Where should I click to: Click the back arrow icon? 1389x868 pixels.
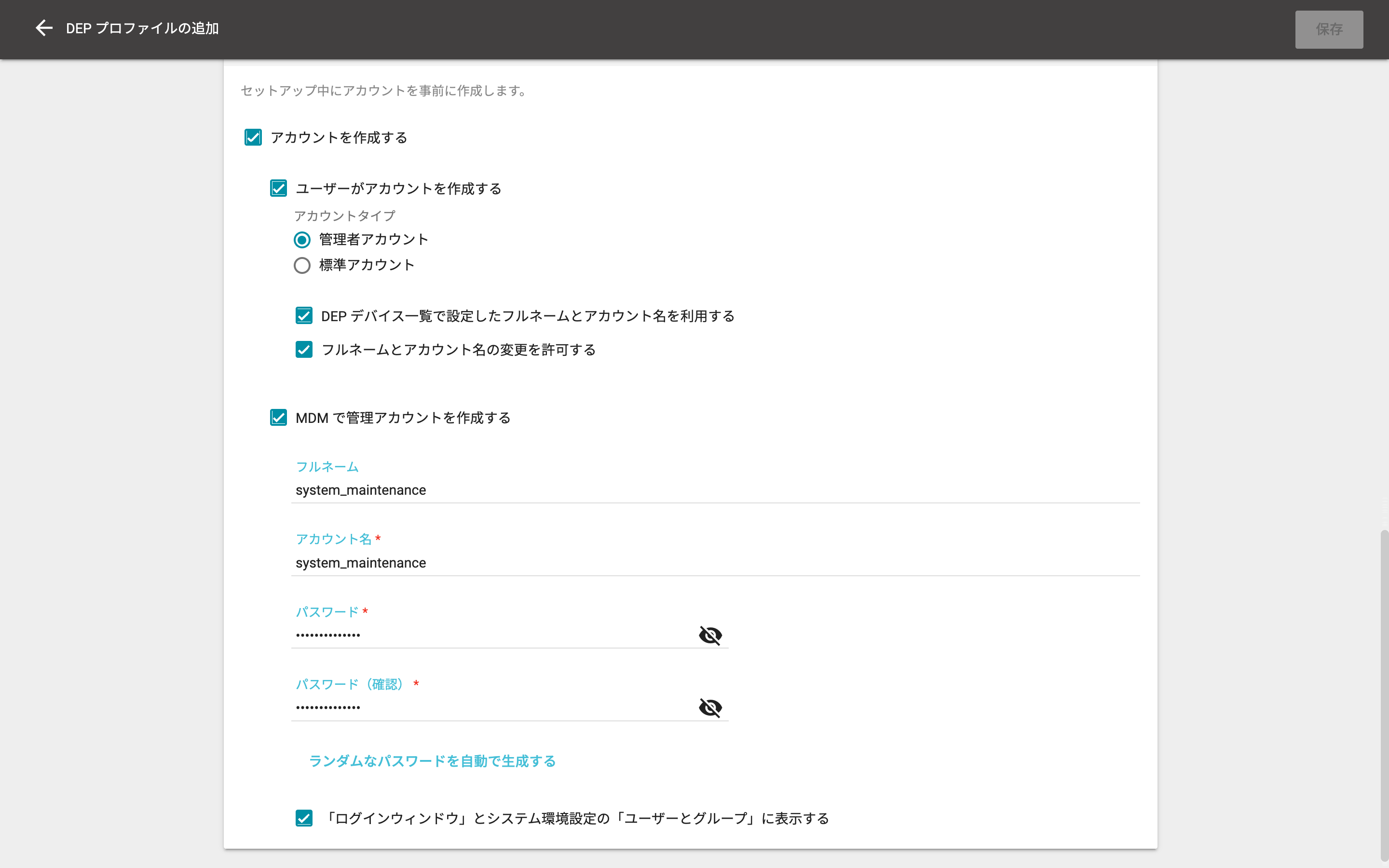coord(43,28)
